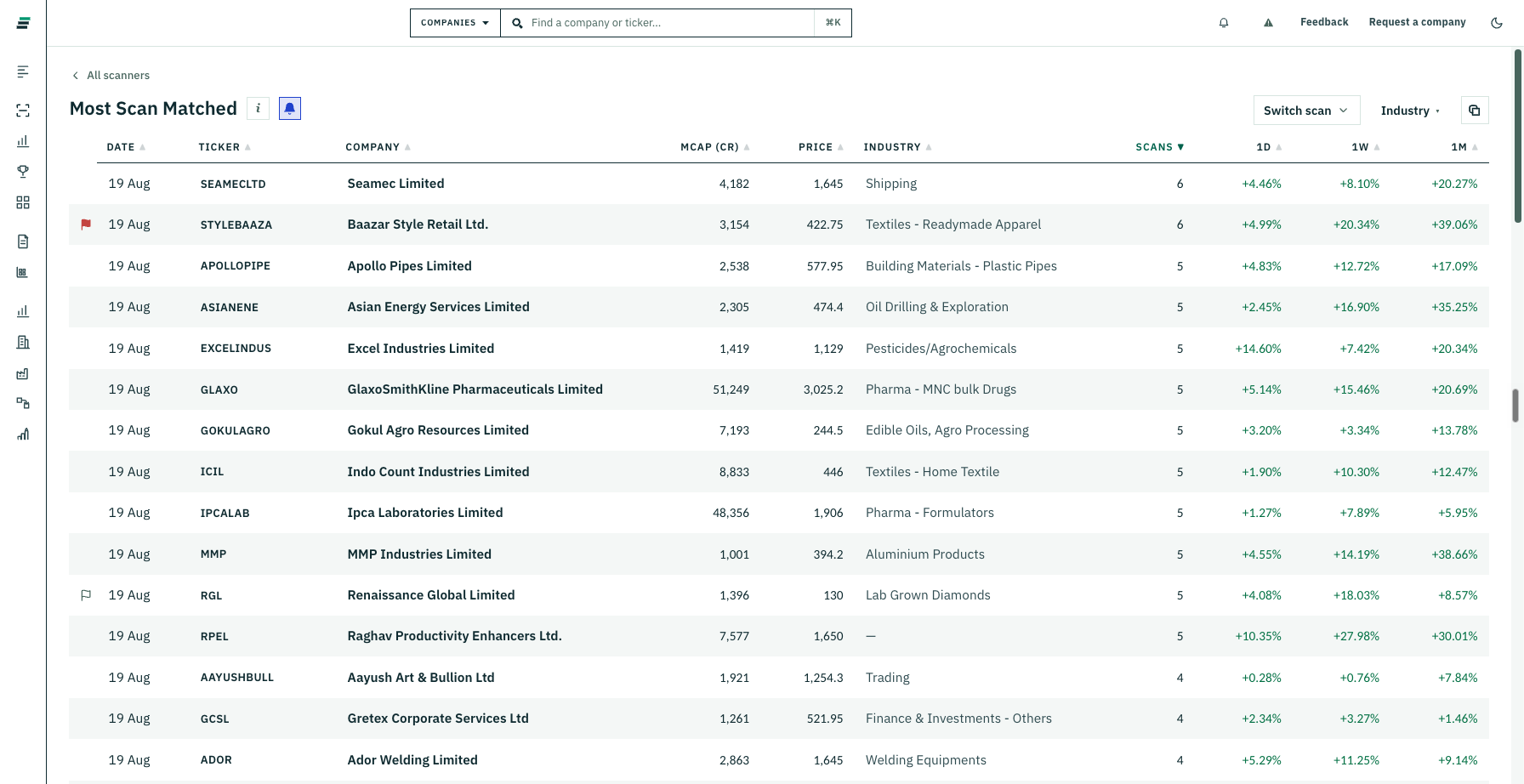
Task: Open the Switch scan dropdown
Action: [x=1306, y=111]
